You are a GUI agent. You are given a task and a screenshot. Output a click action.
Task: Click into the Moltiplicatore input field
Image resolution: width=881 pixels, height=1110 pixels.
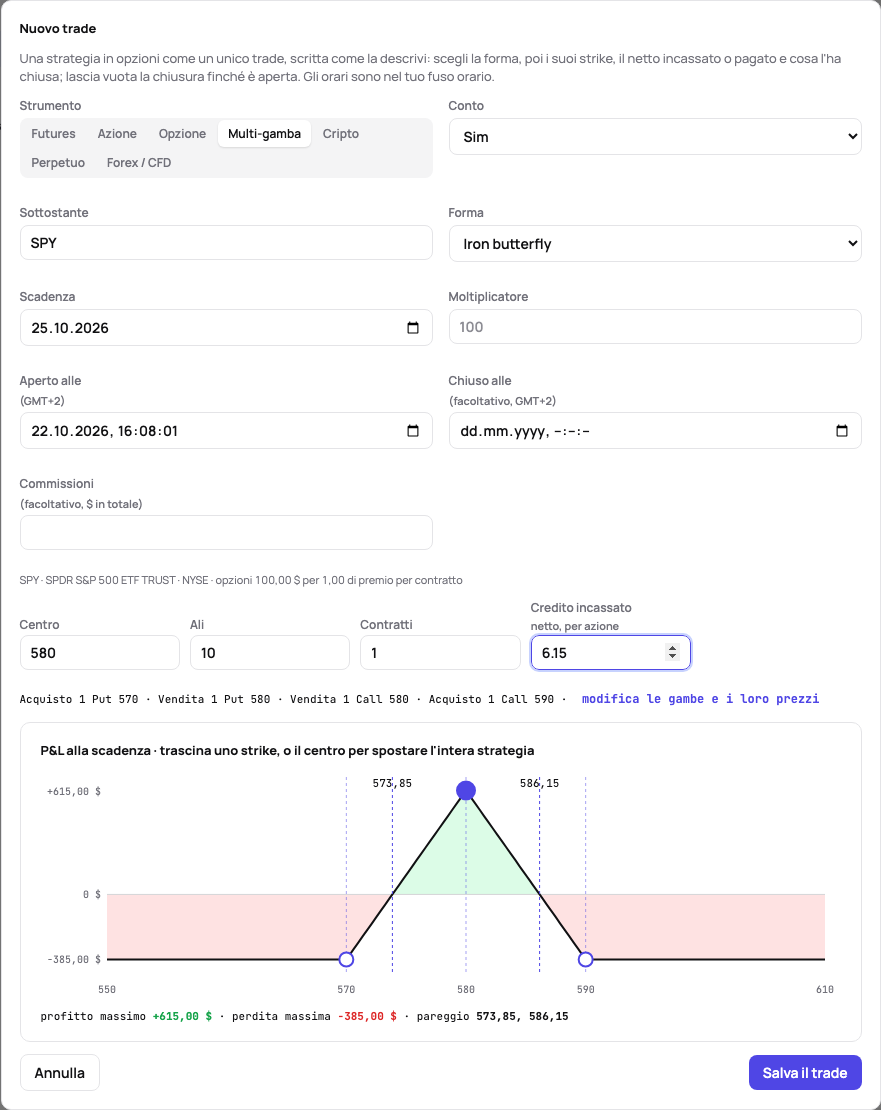(x=655, y=327)
